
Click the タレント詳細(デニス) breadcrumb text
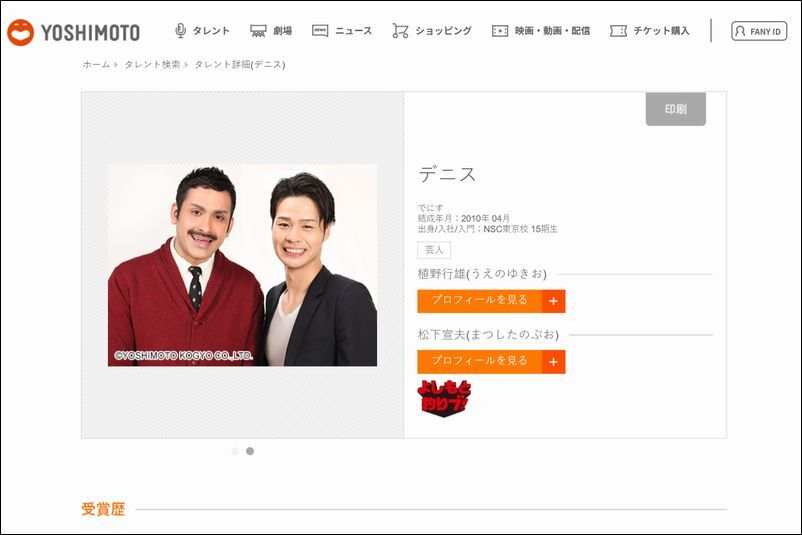pos(239,64)
